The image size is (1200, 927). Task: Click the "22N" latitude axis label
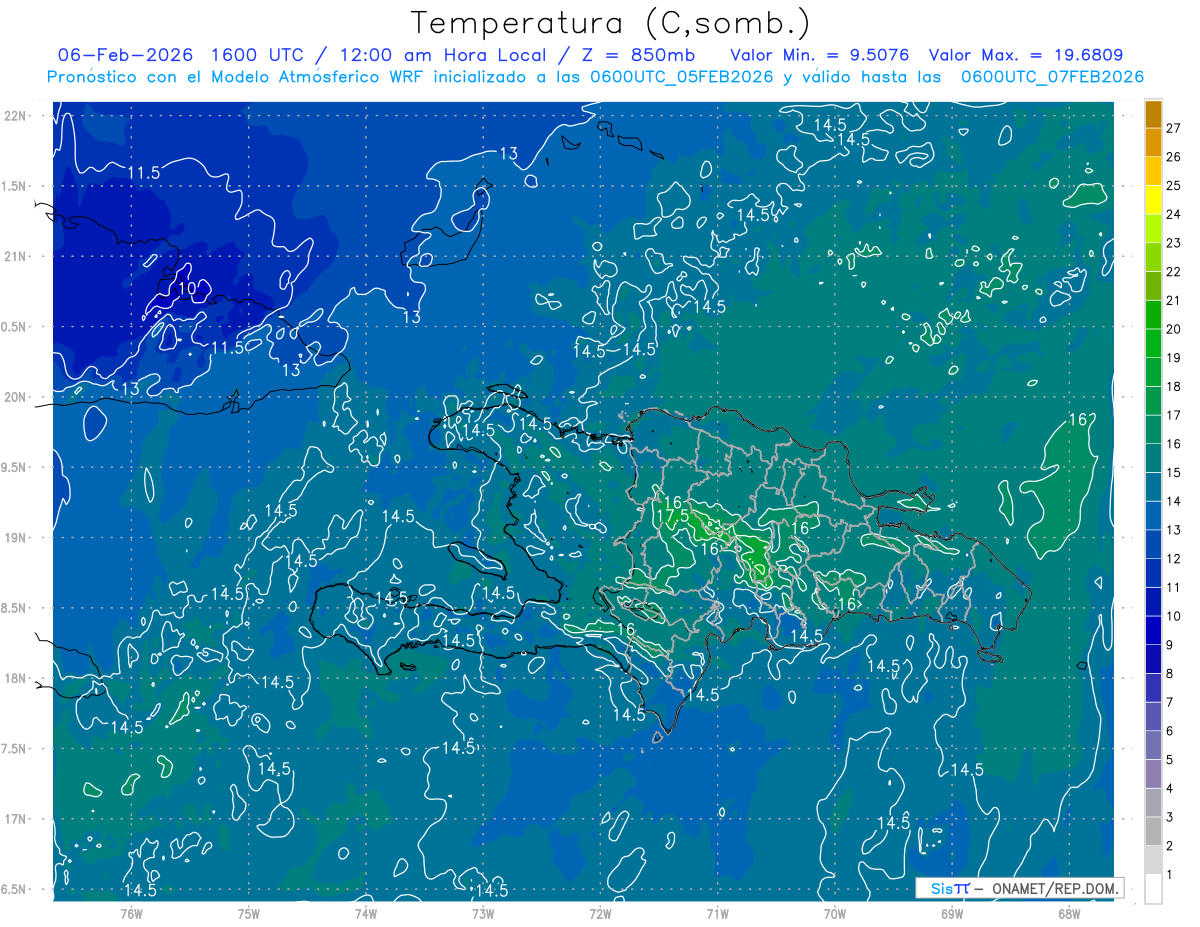[17, 116]
